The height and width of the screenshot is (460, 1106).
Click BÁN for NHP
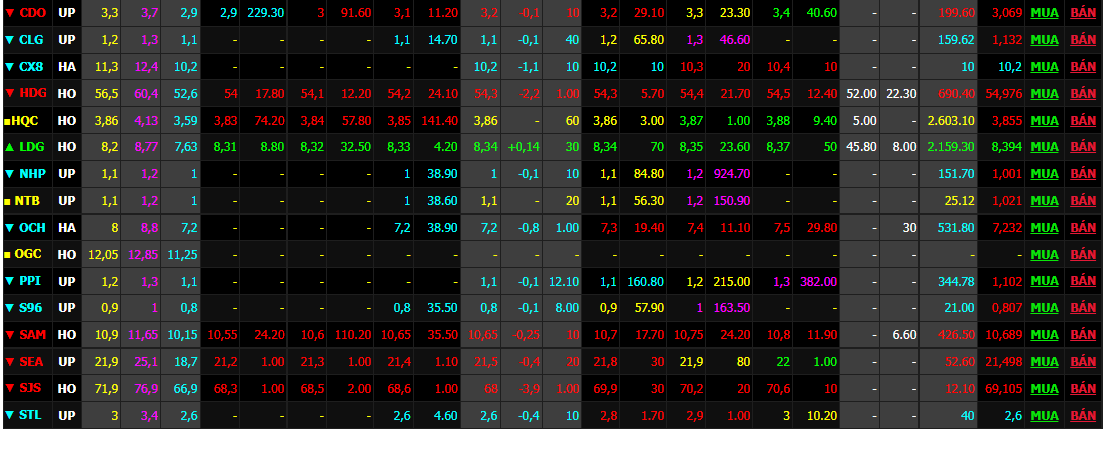[x=1083, y=174]
